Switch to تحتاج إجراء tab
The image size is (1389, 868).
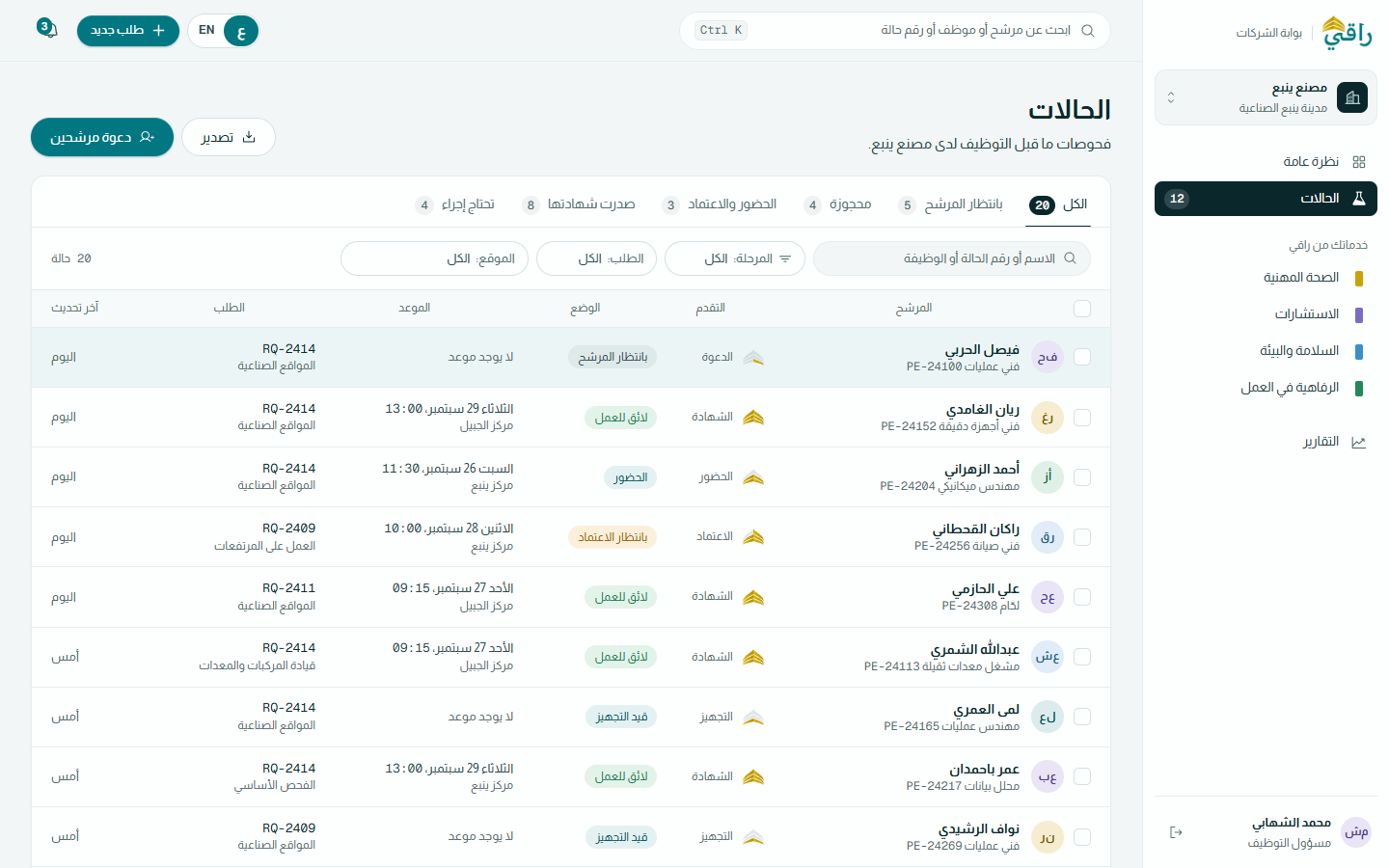point(455,204)
